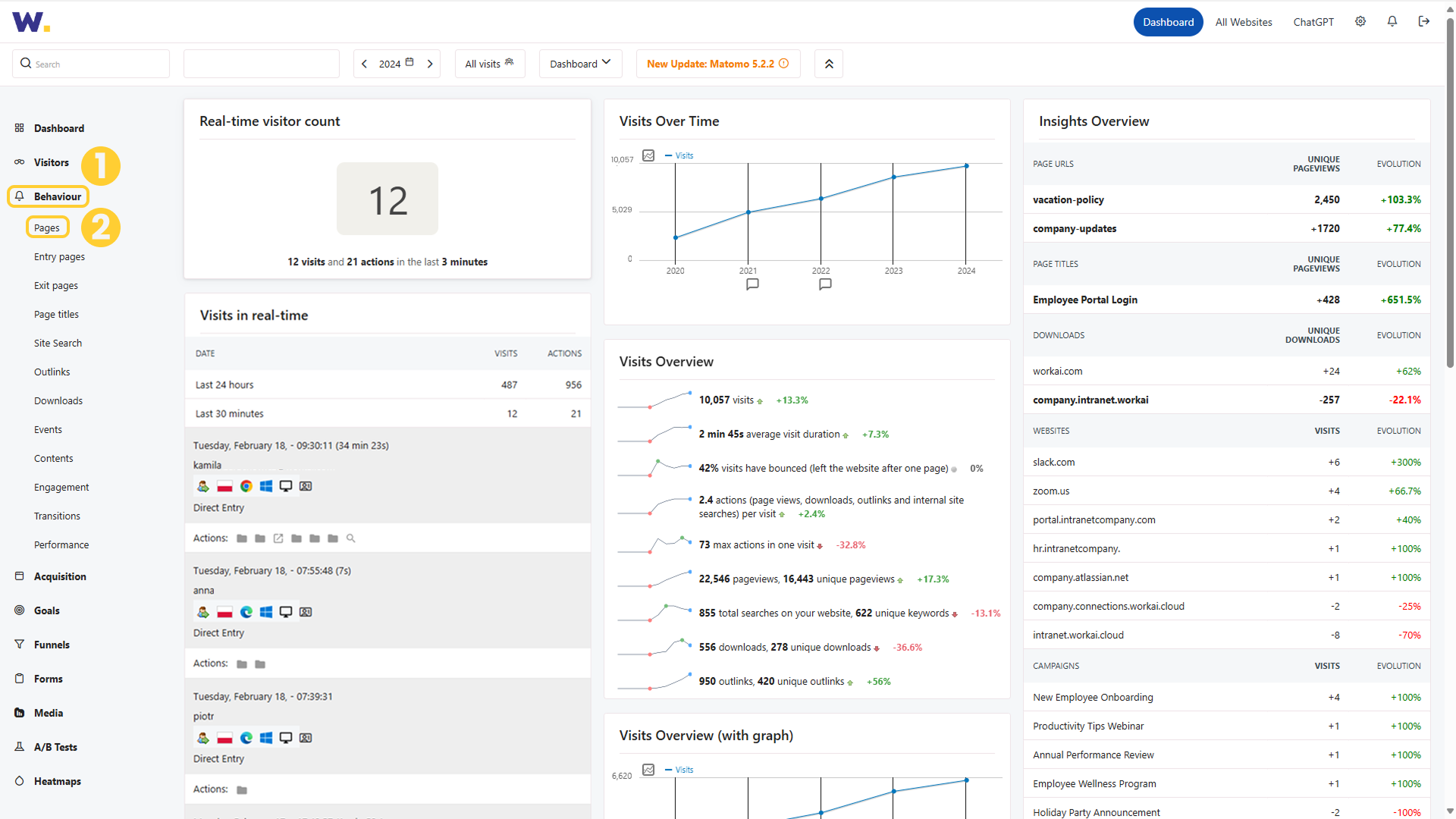Click kamila's visitor profile icon

pos(203,486)
